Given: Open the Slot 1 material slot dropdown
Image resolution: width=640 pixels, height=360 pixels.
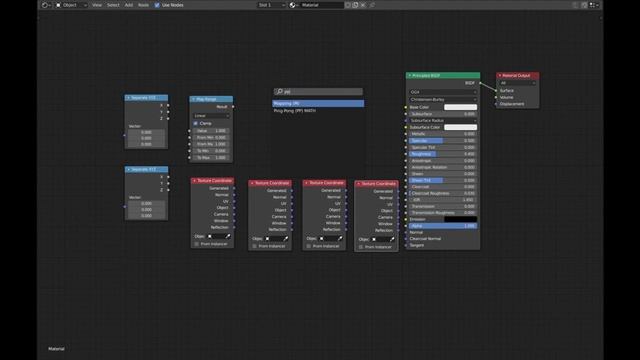Looking at the screenshot, I should coord(271,5).
